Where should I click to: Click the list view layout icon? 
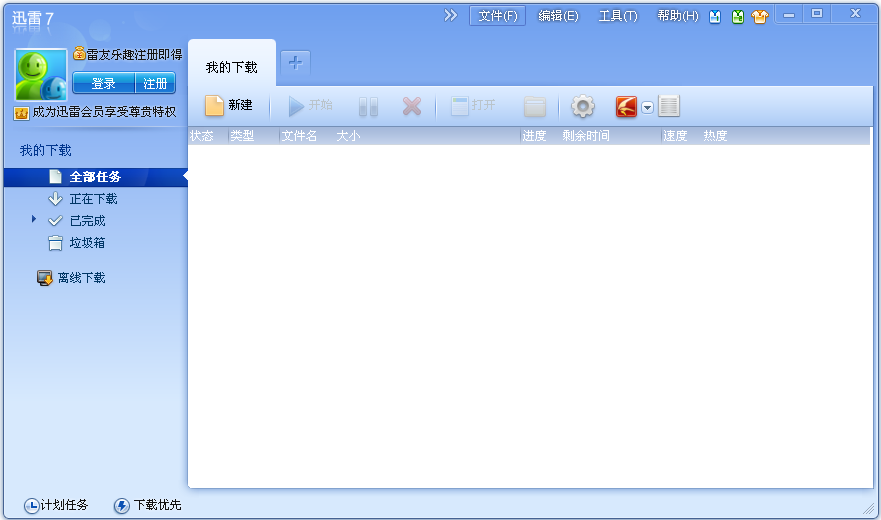[669, 106]
